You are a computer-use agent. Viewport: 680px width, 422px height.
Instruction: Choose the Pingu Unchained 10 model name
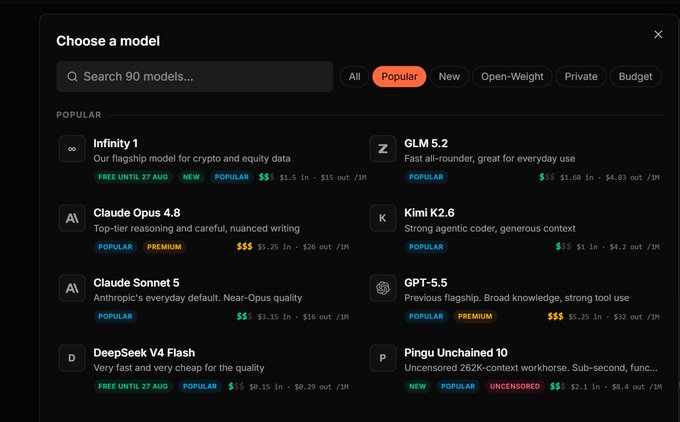tap(456, 353)
